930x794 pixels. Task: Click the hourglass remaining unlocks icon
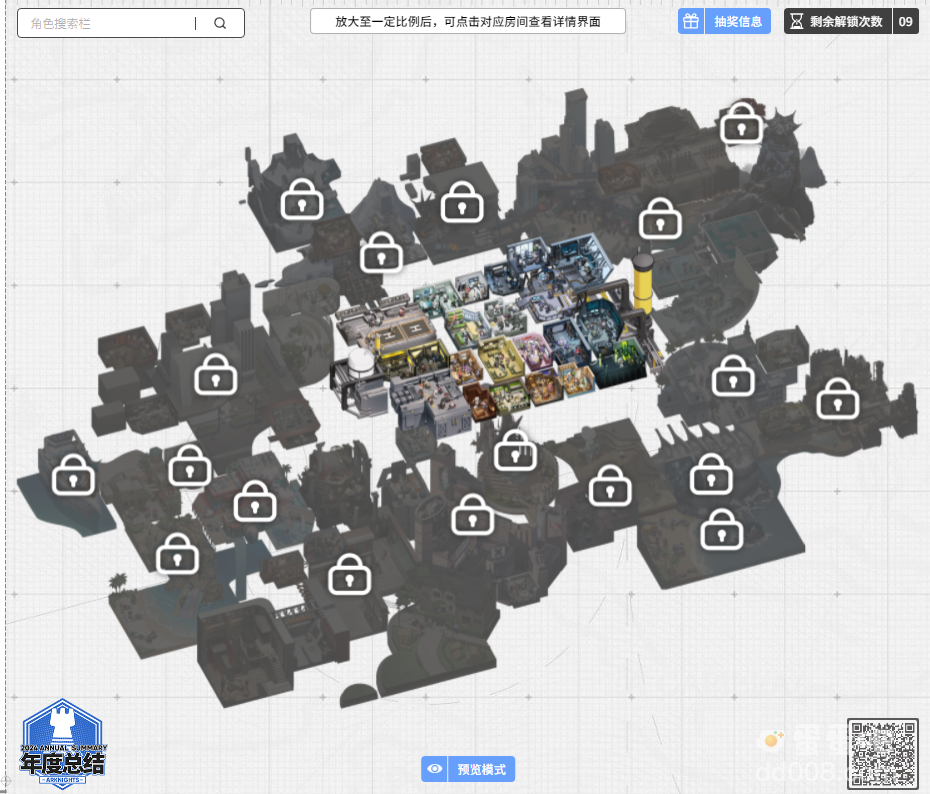click(797, 21)
